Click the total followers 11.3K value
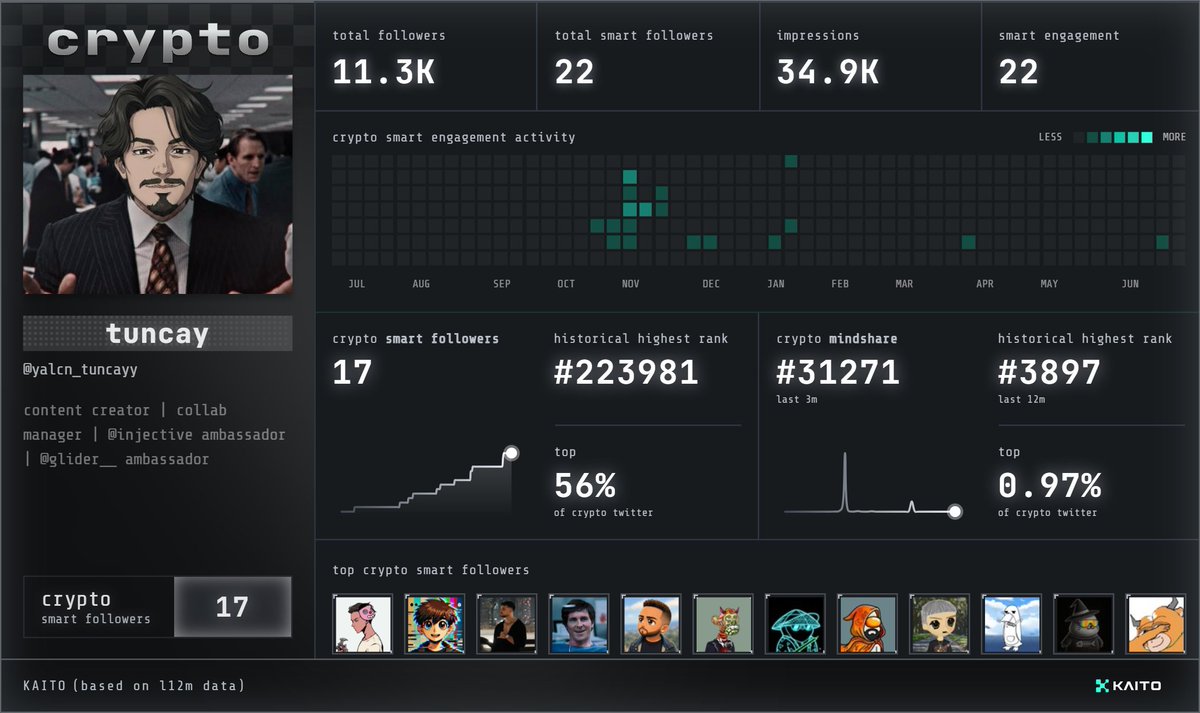Viewport: 1200px width, 713px height. [x=383, y=72]
